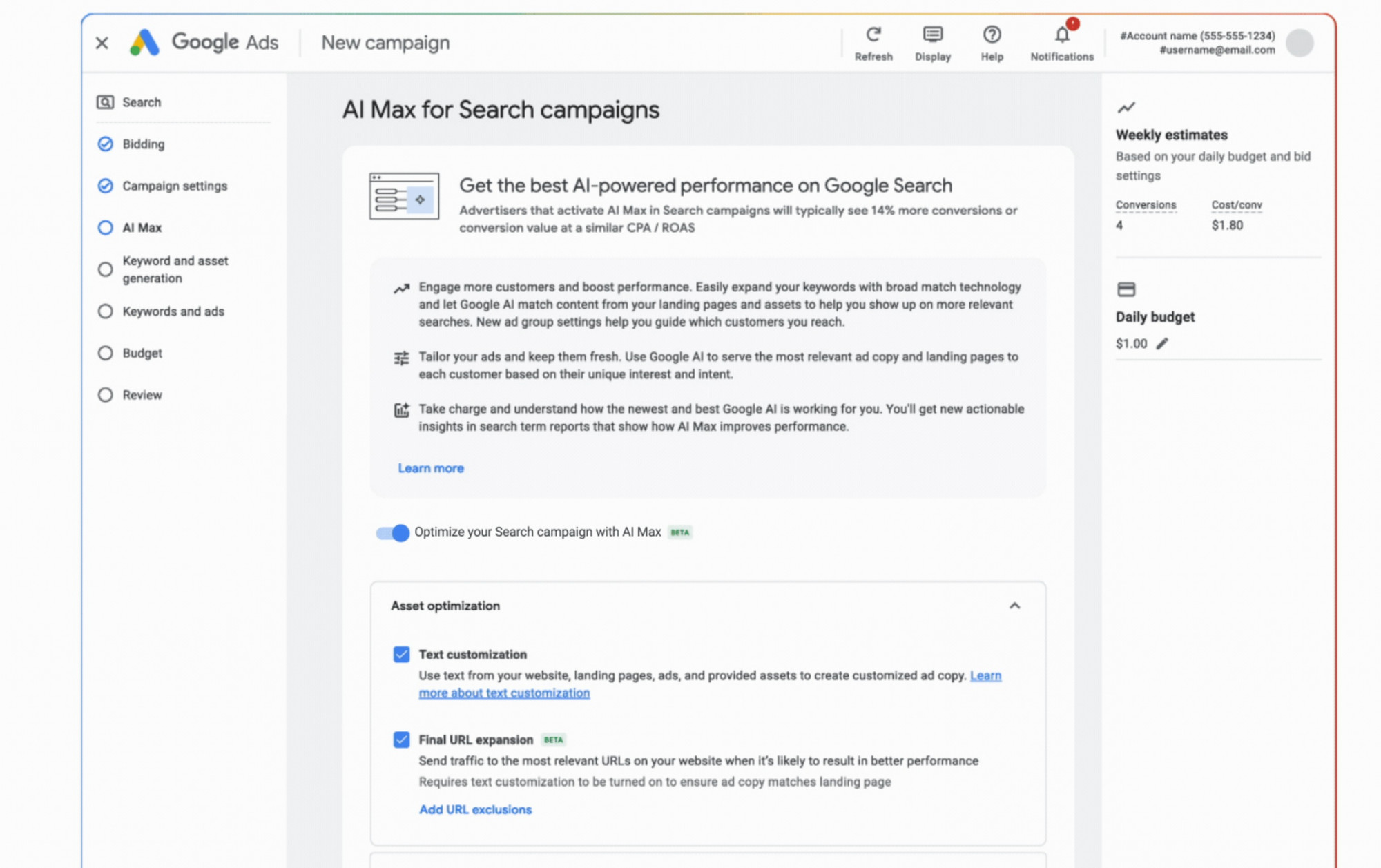Open the Display options icon
1381x868 pixels.
[933, 35]
